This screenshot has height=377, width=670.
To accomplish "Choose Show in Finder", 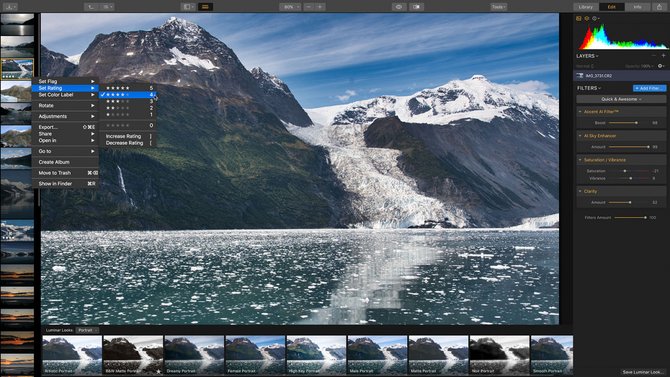I will (65, 183).
